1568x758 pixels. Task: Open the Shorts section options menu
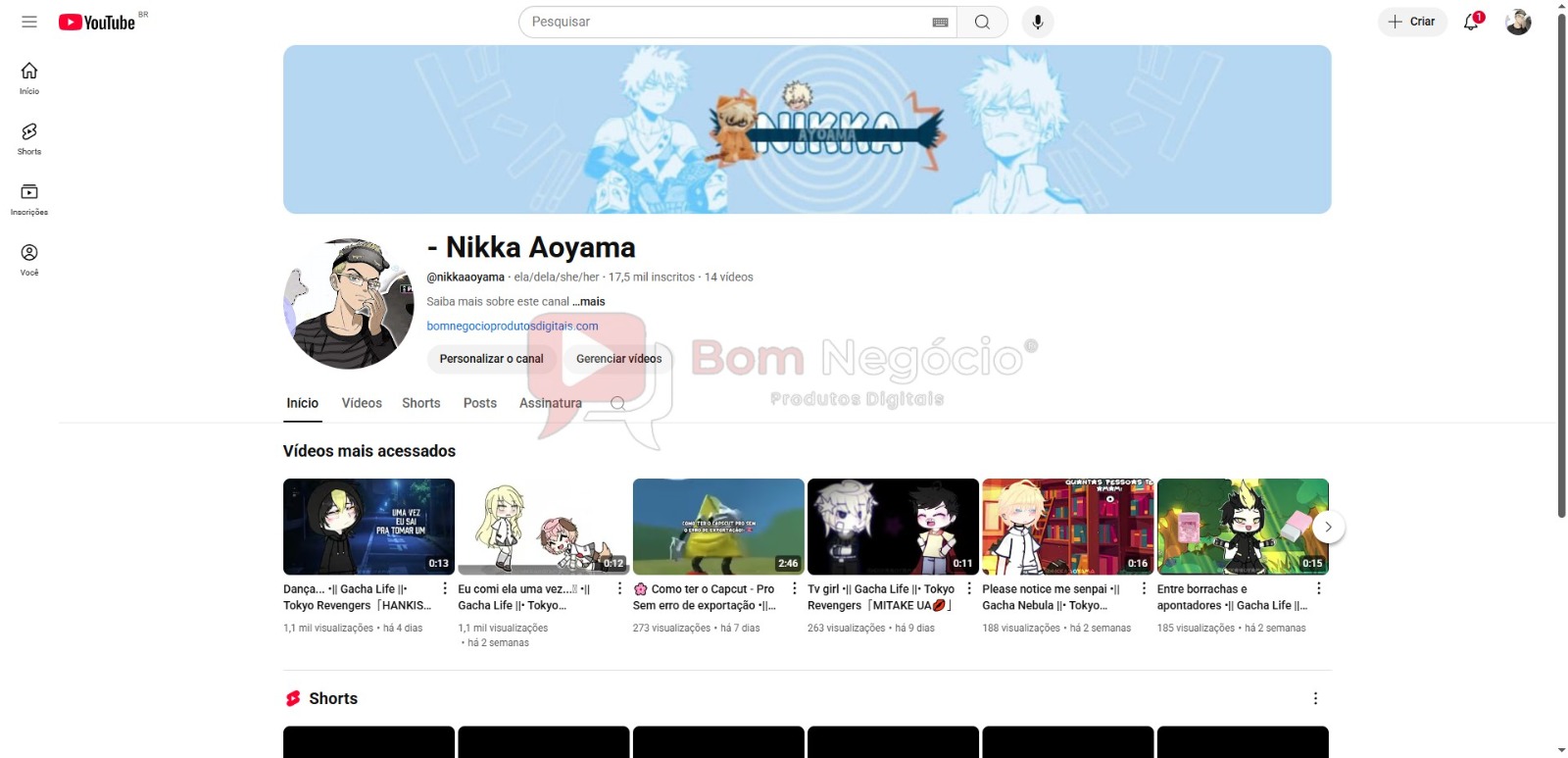(1315, 698)
